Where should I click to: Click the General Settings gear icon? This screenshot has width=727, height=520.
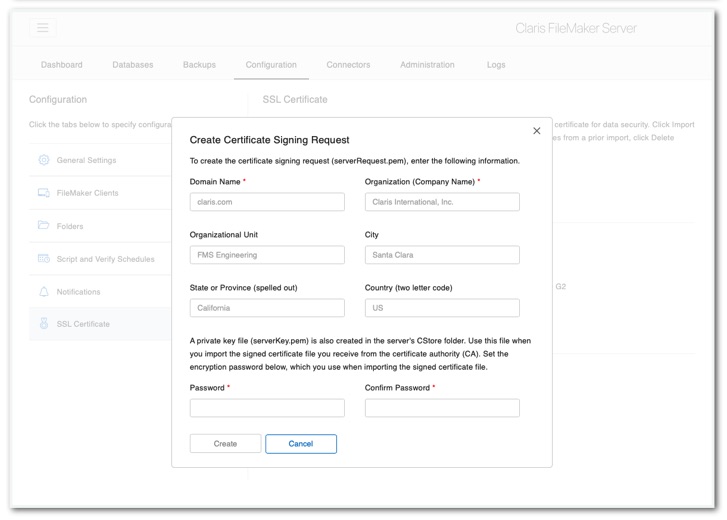pyautogui.click(x=44, y=160)
